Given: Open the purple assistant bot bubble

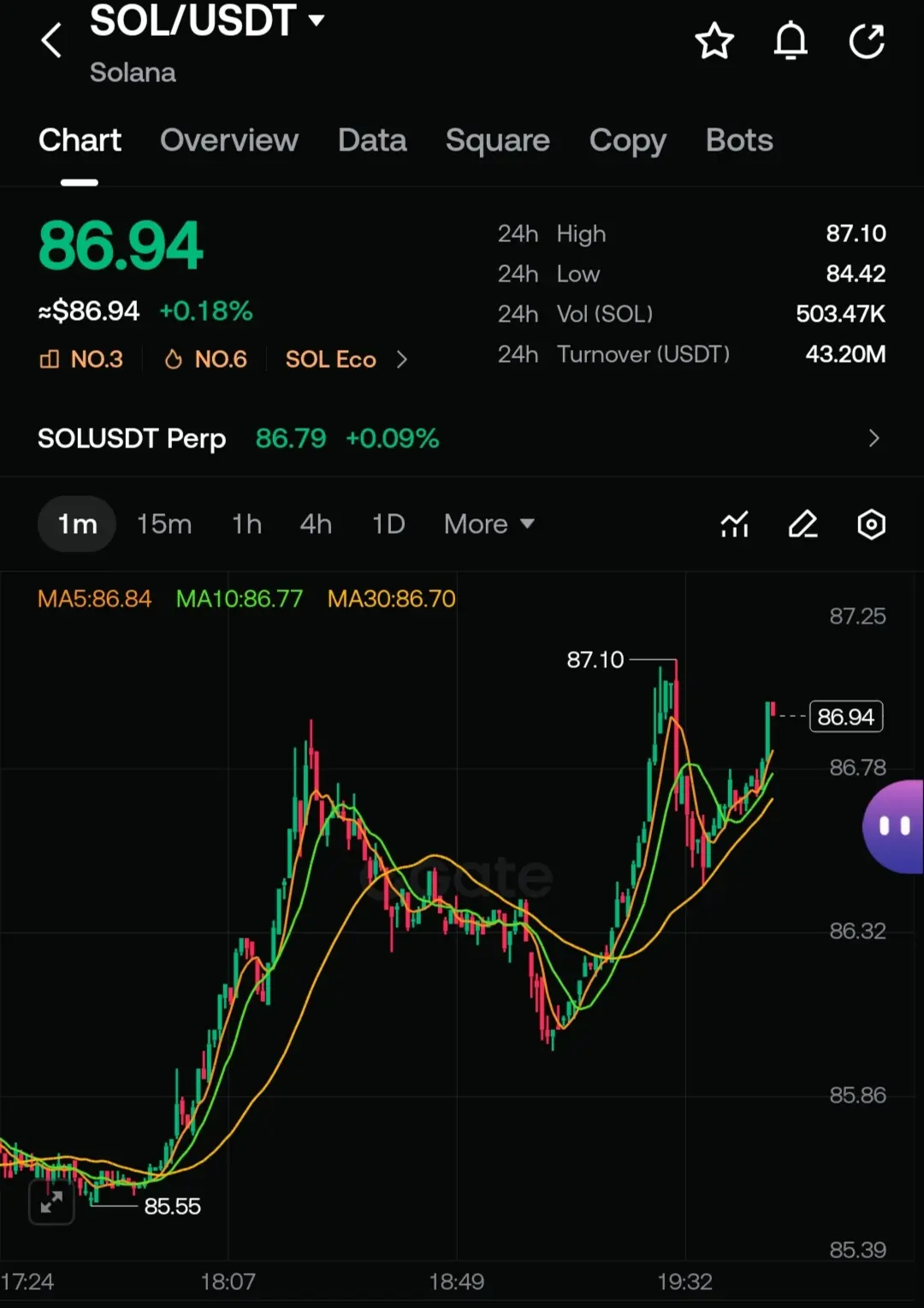Looking at the screenshot, I should click(893, 826).
